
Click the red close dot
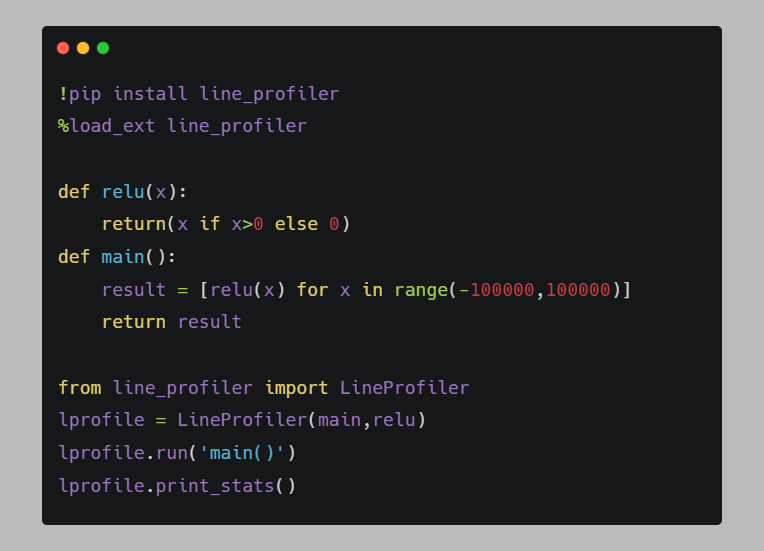tap(63, 48)
